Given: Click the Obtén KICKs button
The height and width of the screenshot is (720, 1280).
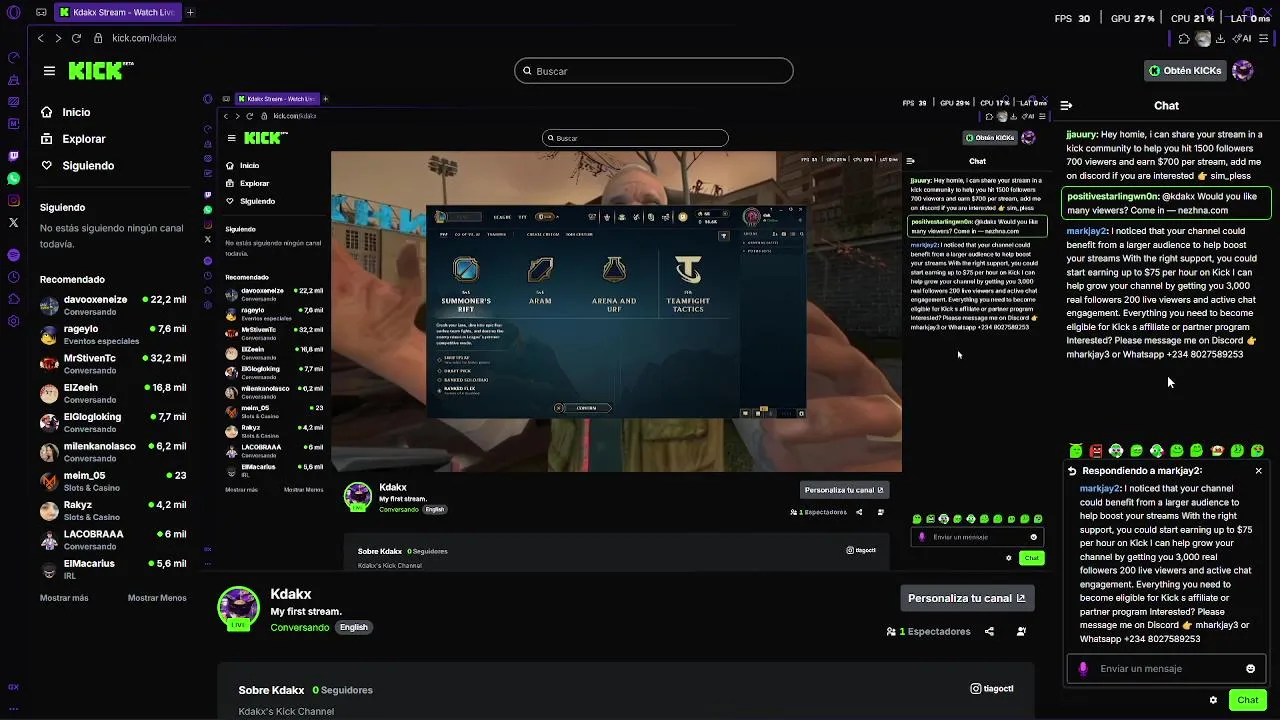Looking at the screenshot, I should point(1185,71).
